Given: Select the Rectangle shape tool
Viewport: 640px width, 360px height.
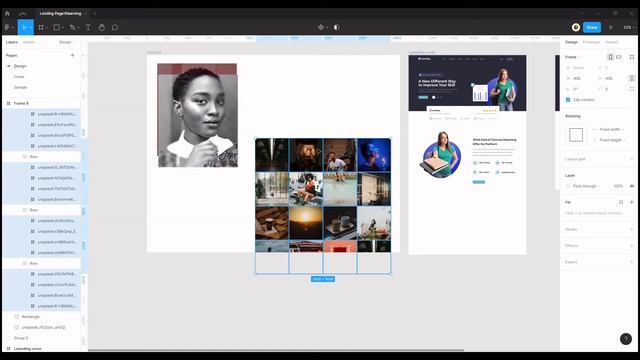Looking at the screenshot, I should coord(57,27).
